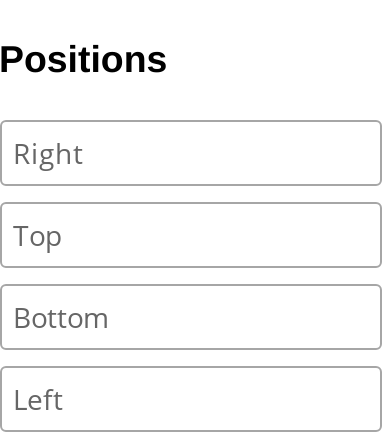Place cursor in the Bottom text box
382x432 pixels.
[x=191, y=317]
